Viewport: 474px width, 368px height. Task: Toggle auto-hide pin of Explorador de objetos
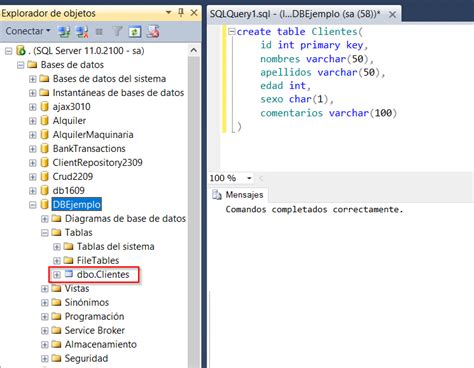[x=181, y=13]
